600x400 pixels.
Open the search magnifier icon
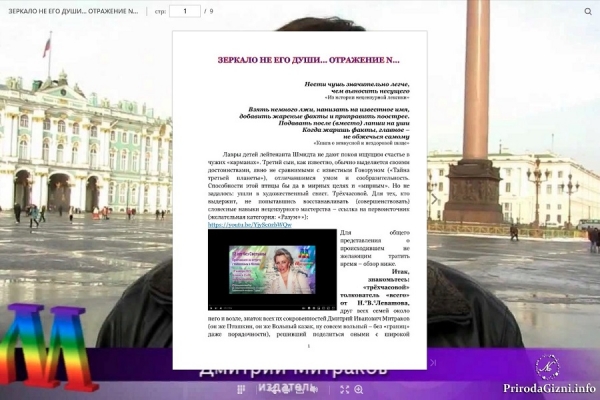[588, 11]
